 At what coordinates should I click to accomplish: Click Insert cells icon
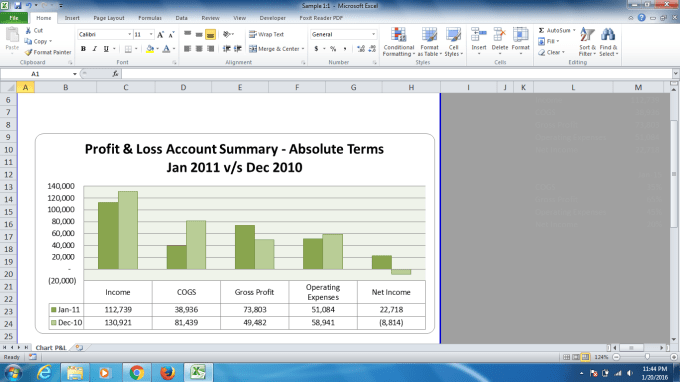click(x=479, y=35)
